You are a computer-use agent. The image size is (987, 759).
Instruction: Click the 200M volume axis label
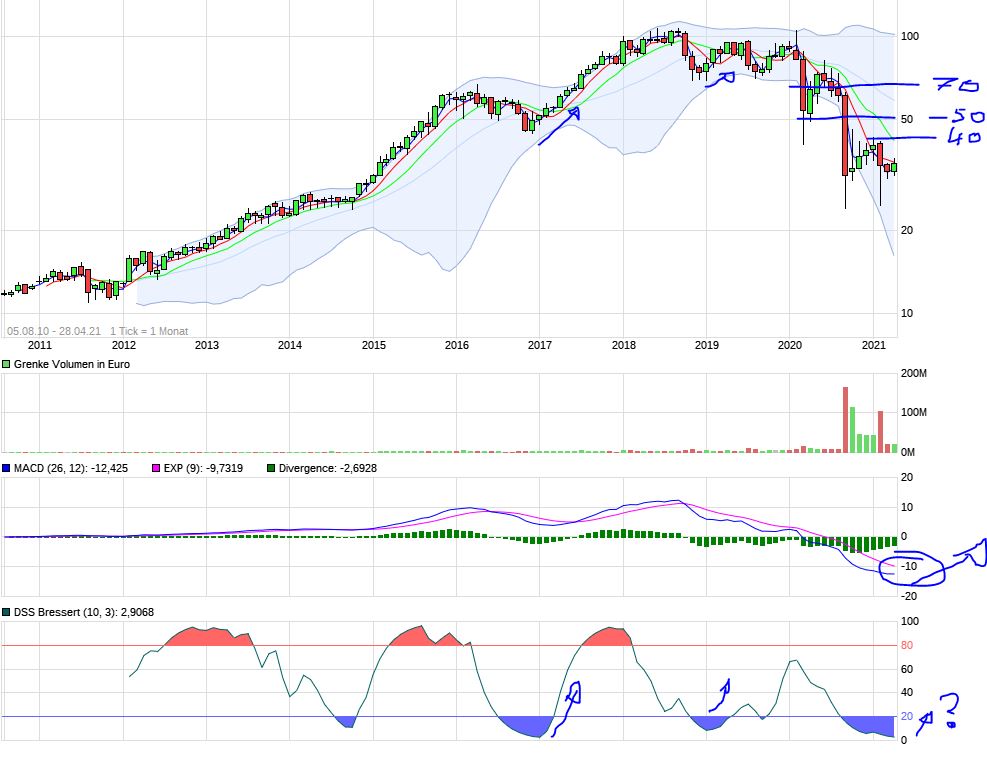tap(914, 373)
